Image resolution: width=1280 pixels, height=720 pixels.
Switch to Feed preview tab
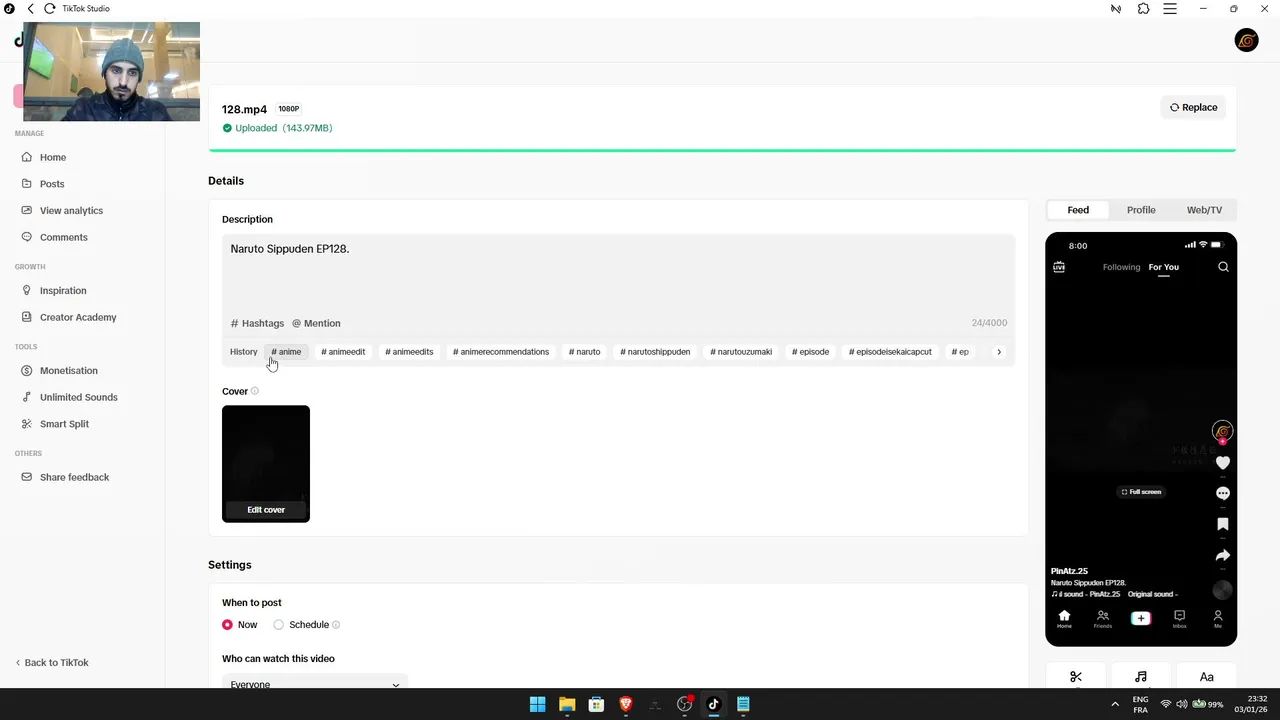click(x=1078, y=210)
